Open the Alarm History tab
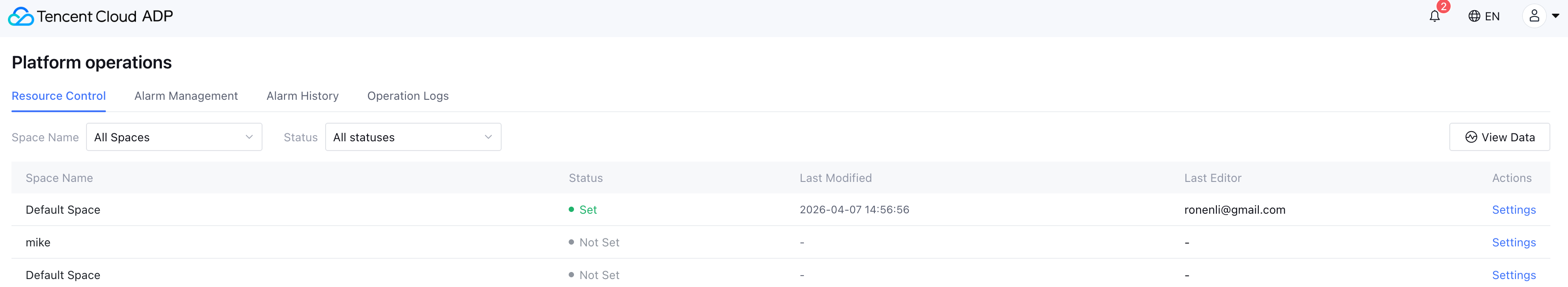Viewport: 1568px width, 287px height. (303, 96)
